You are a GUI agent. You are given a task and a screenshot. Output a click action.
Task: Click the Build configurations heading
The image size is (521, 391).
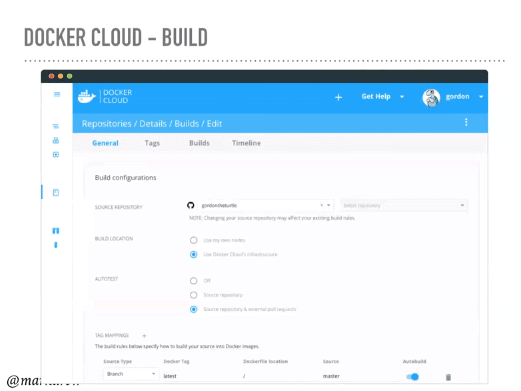pos(125,178)
